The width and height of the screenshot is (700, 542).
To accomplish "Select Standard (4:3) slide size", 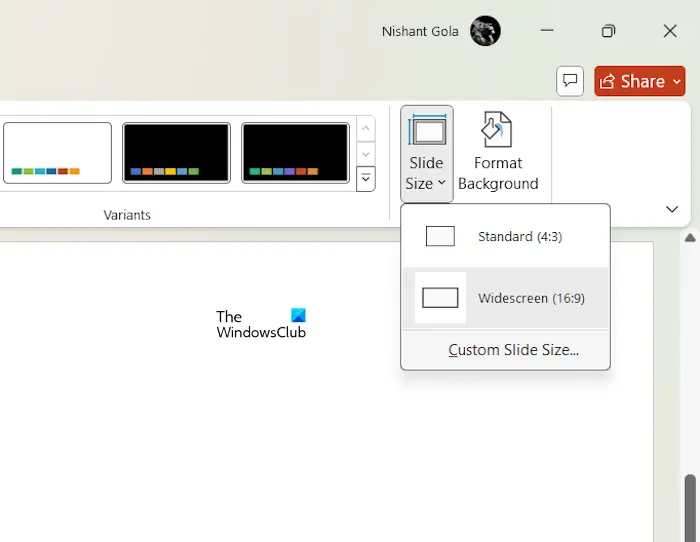I will pos(505,236).
